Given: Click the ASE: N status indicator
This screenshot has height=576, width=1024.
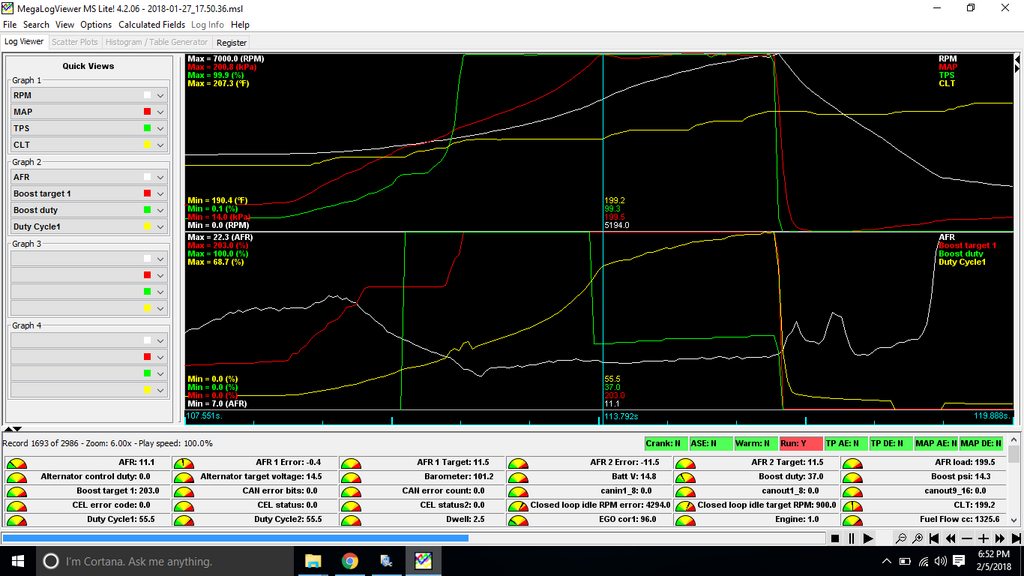Looking at the screenshot, I should pos(711,443).
